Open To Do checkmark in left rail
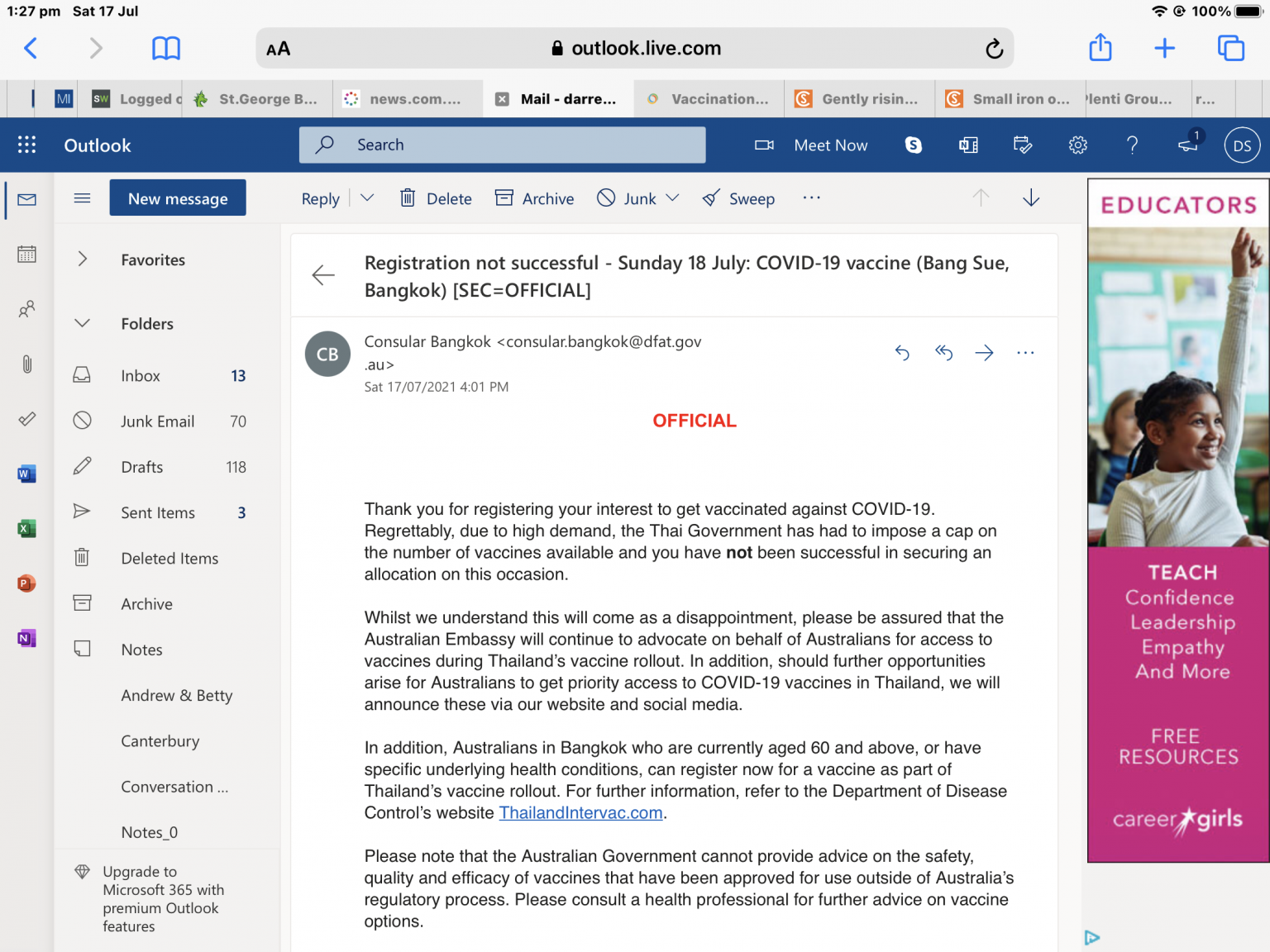 [x=26, y=419]
